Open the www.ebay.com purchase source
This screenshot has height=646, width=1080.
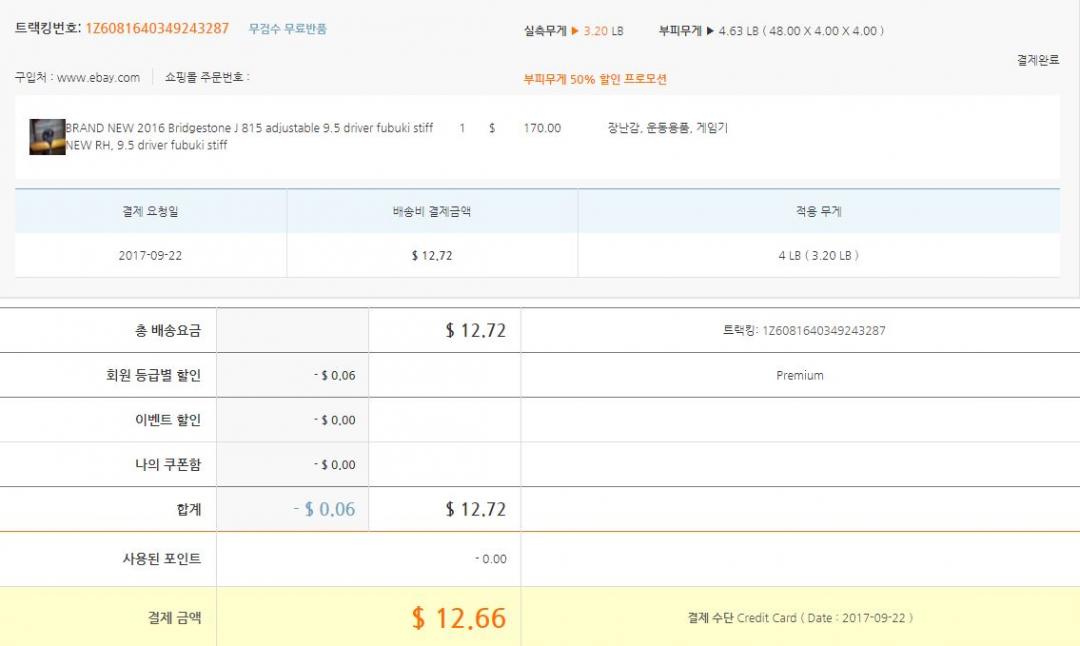tap(98, 78)
